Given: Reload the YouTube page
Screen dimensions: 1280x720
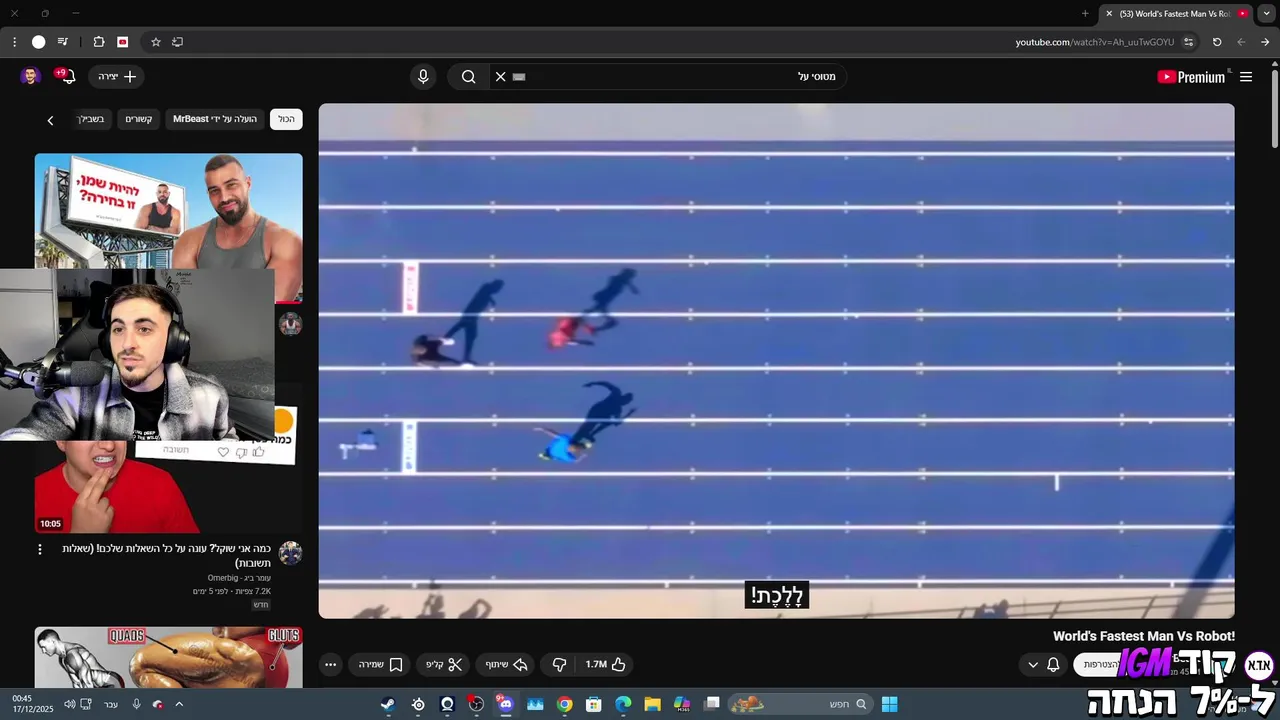Looking at the screenshot, I should 1217,42.
